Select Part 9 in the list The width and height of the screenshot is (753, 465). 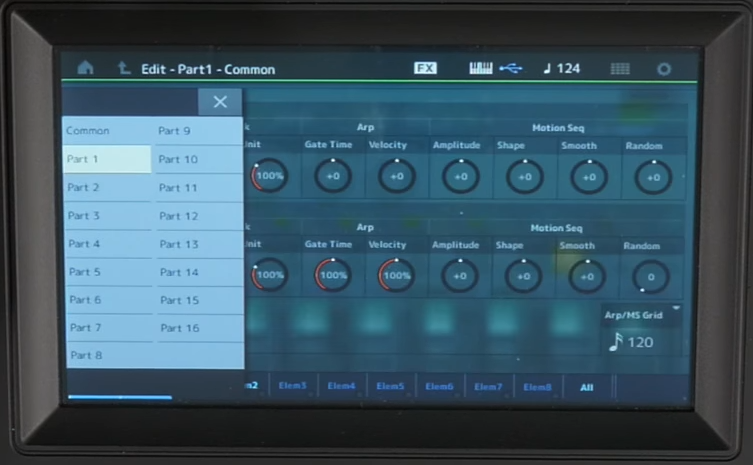tap(198, 131)
